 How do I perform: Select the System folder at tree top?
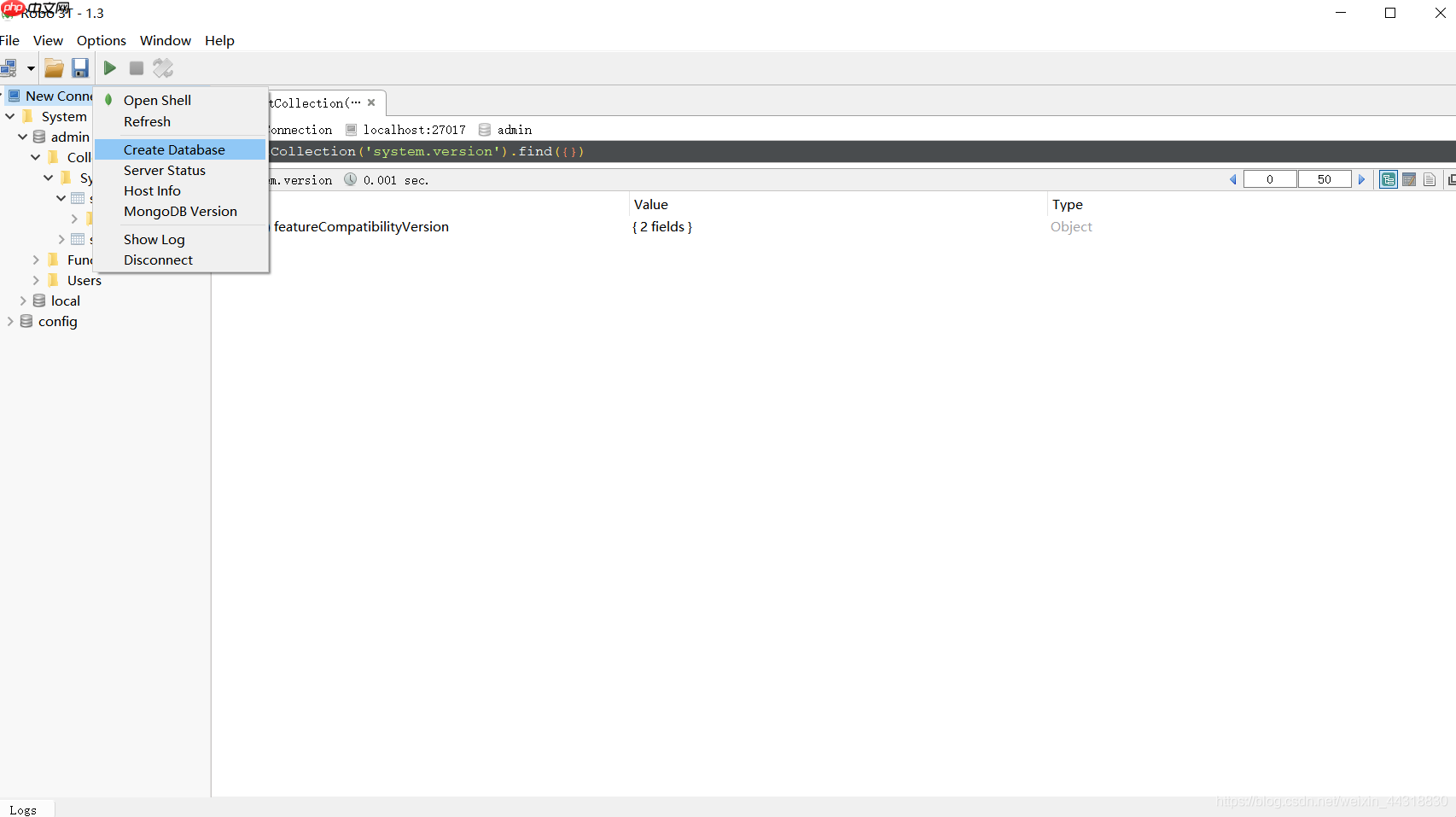(64, 116)
